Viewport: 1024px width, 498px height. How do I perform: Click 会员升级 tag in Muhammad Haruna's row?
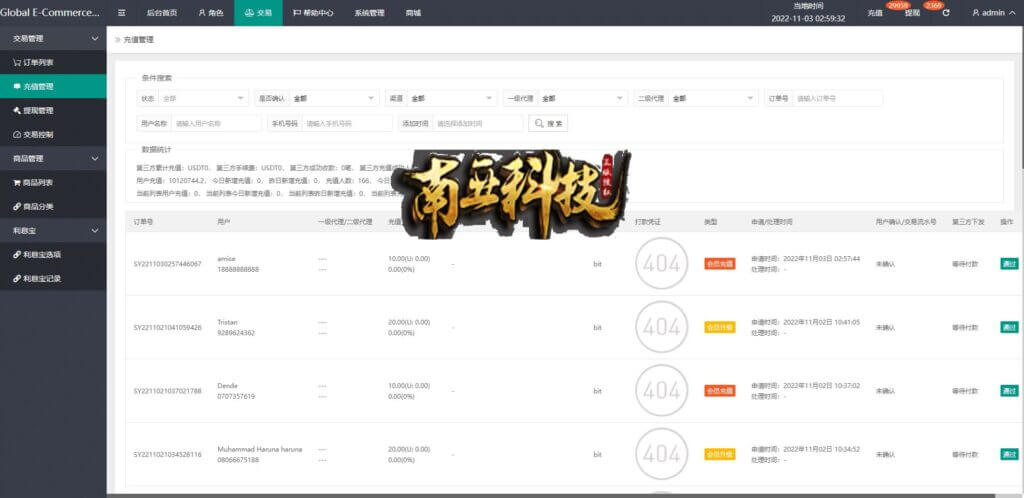[x=720, y=454]
